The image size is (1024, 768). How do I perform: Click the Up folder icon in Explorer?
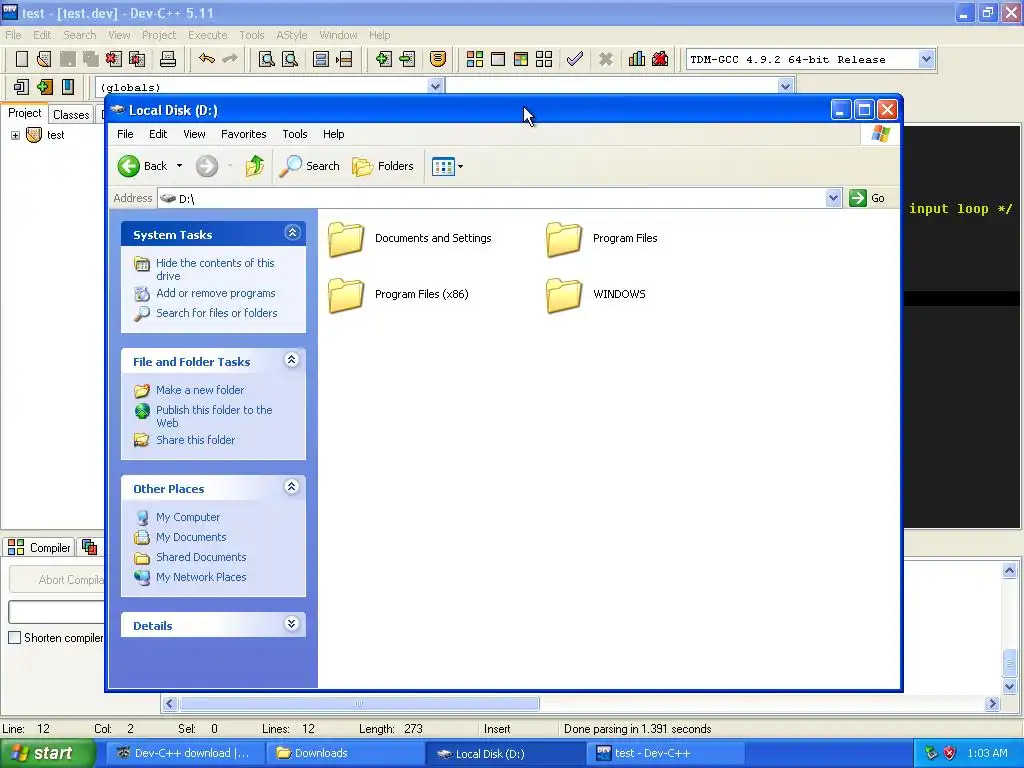(255, 166)
